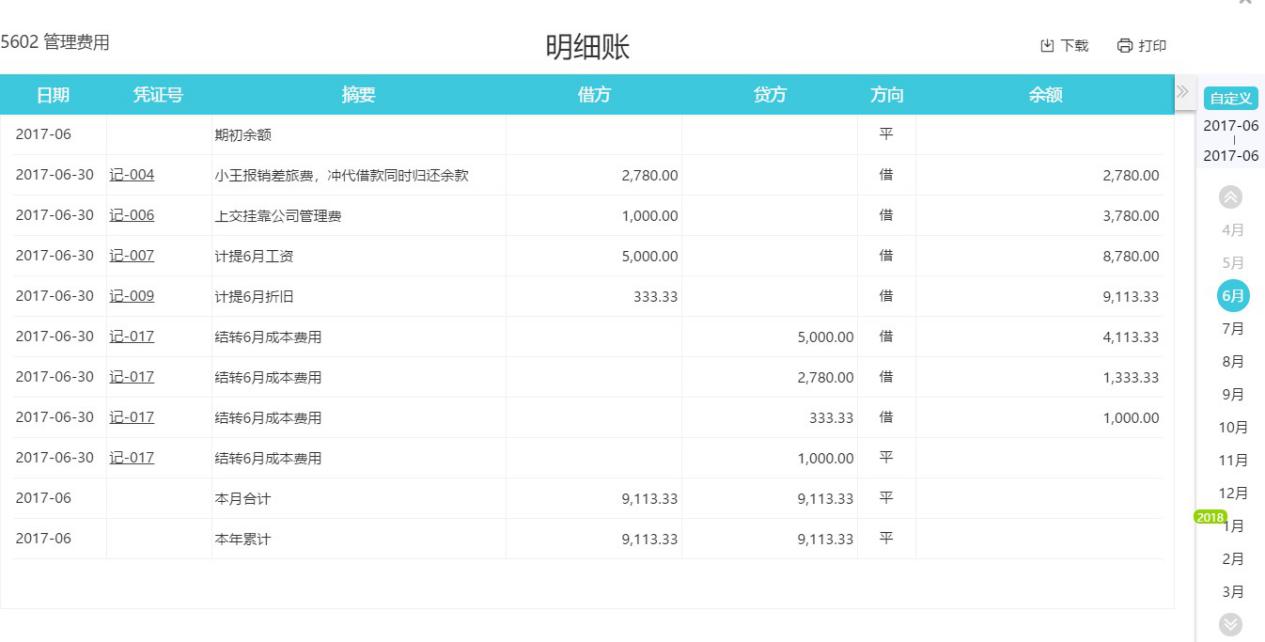Click the download icon next to 下载
The image size is (1265, 642).
click(1048, 46)
